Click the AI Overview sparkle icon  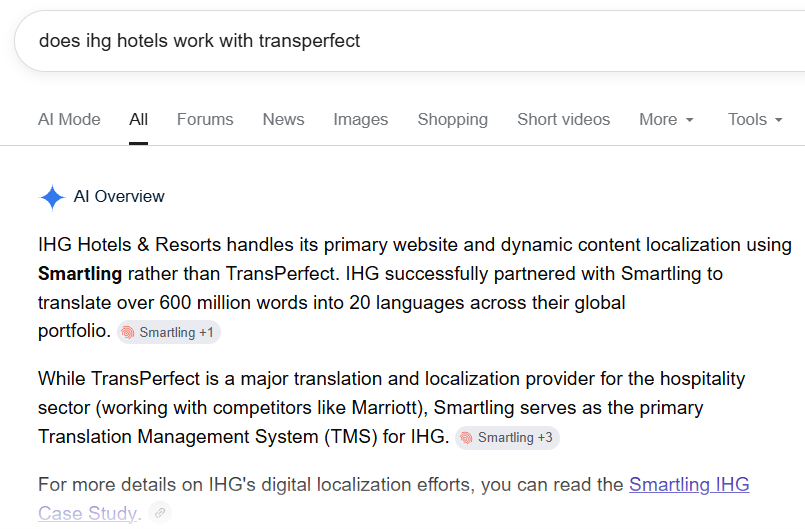[x=52, y=197]
